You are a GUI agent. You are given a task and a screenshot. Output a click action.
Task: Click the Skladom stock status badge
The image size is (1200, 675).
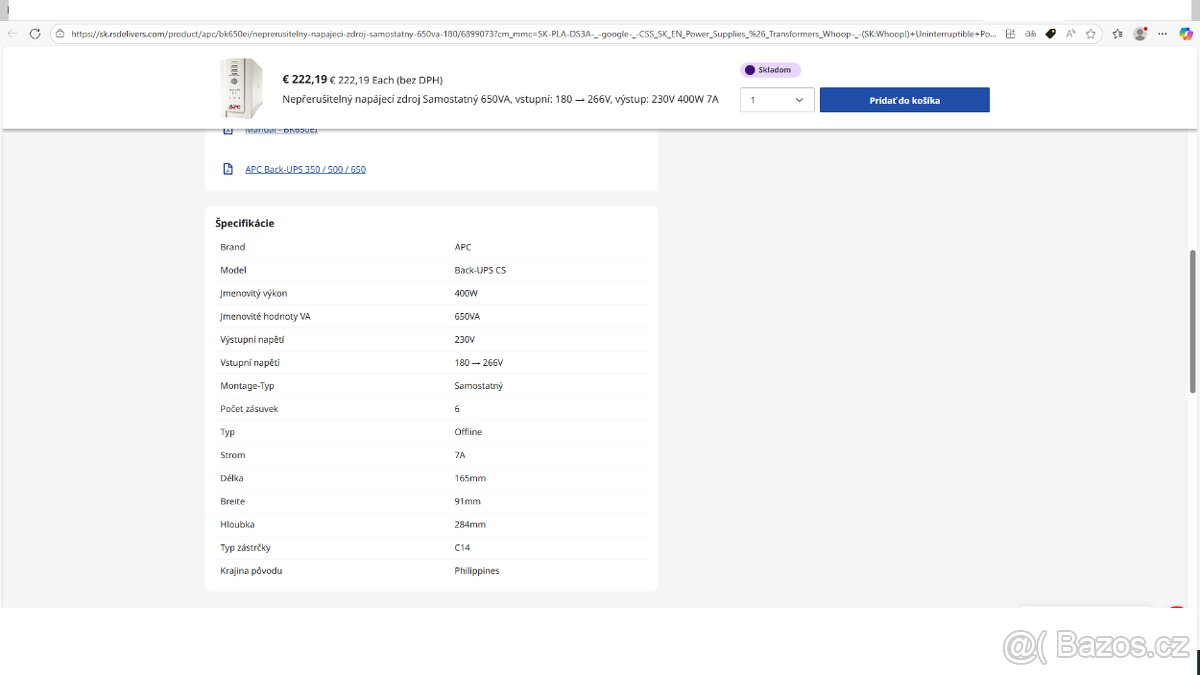771,70
